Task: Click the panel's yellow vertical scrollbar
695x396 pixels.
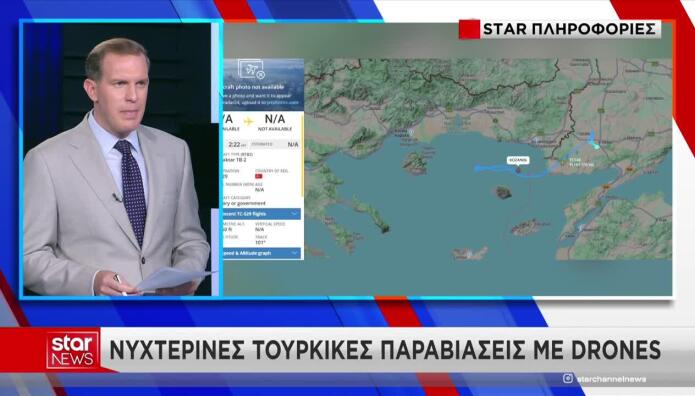Action: pyautogui.click(x=303, y=155)
